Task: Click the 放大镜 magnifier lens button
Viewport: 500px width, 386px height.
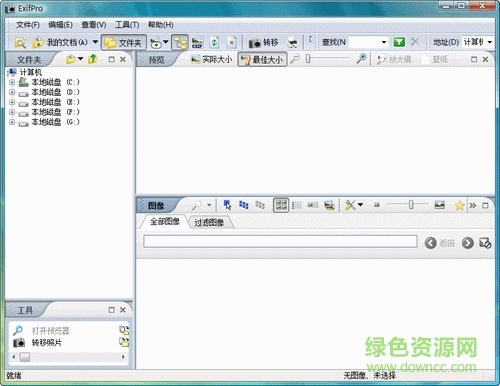Action: [394, 59]
